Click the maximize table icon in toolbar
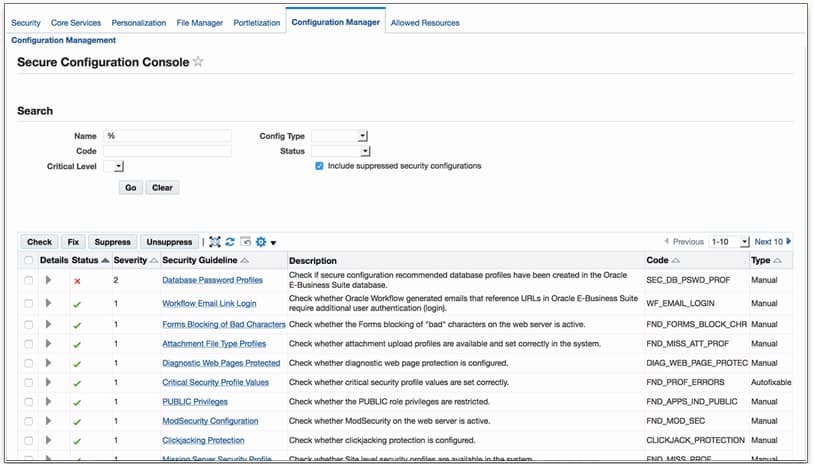Screen dimensions: 813x464 point(215,242)
